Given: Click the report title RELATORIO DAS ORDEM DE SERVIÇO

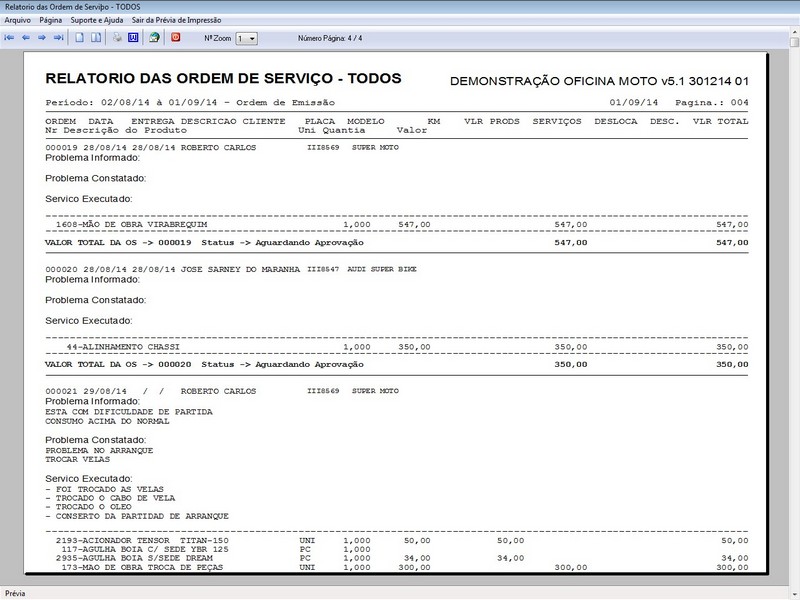Looking at the screenshot, I should click(x=223, y=79).
